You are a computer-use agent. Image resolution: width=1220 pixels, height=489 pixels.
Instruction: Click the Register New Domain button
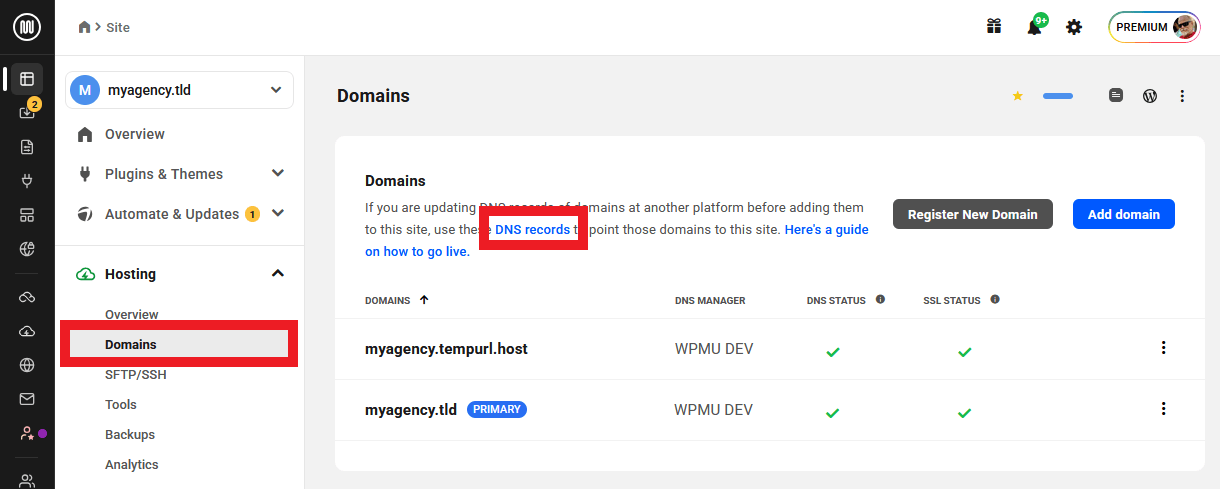973,214
